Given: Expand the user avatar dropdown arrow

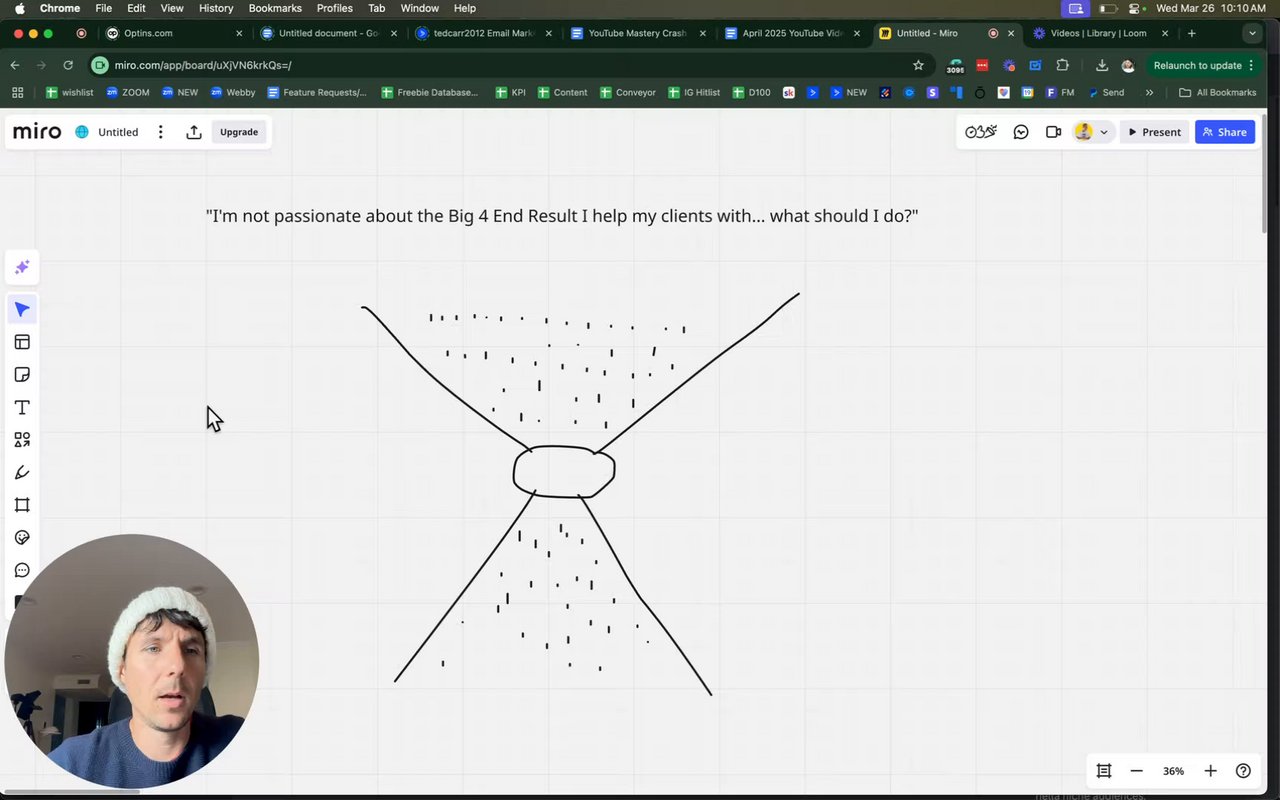Looking at the screenshot, I should 1104,132.
